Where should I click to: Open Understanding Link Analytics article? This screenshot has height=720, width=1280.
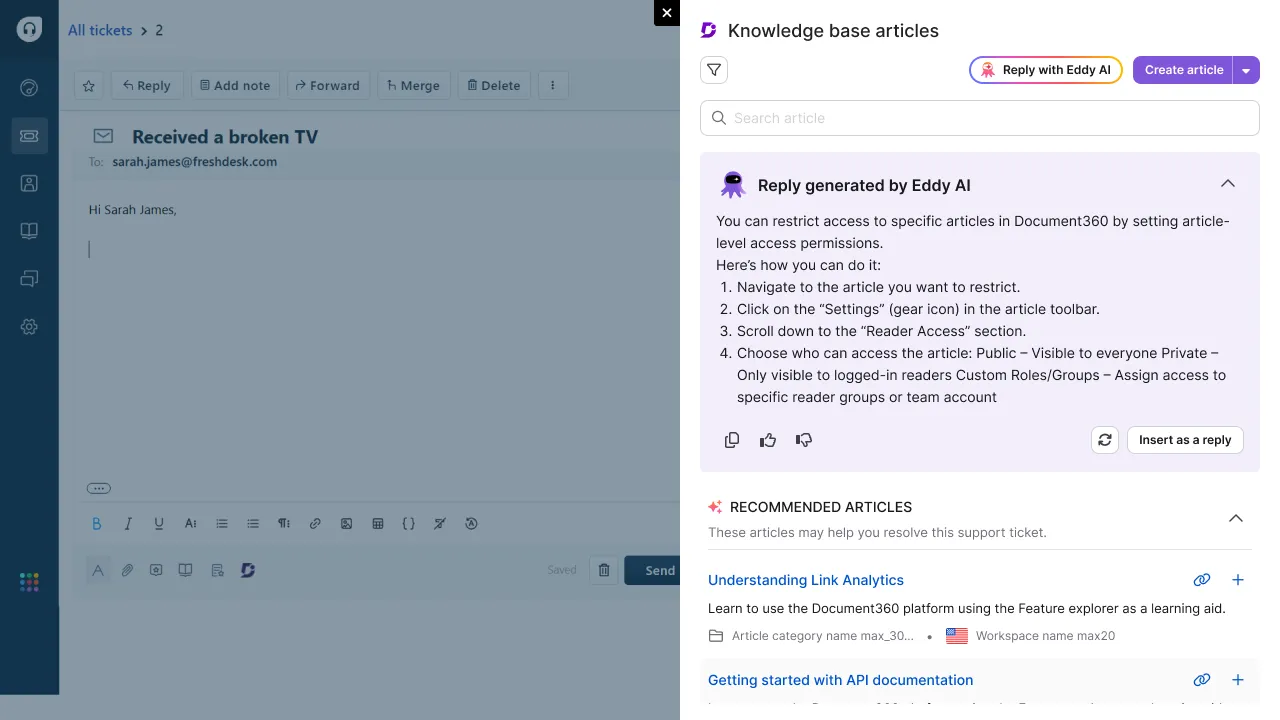pyautogui.click(x=806, y=580)
